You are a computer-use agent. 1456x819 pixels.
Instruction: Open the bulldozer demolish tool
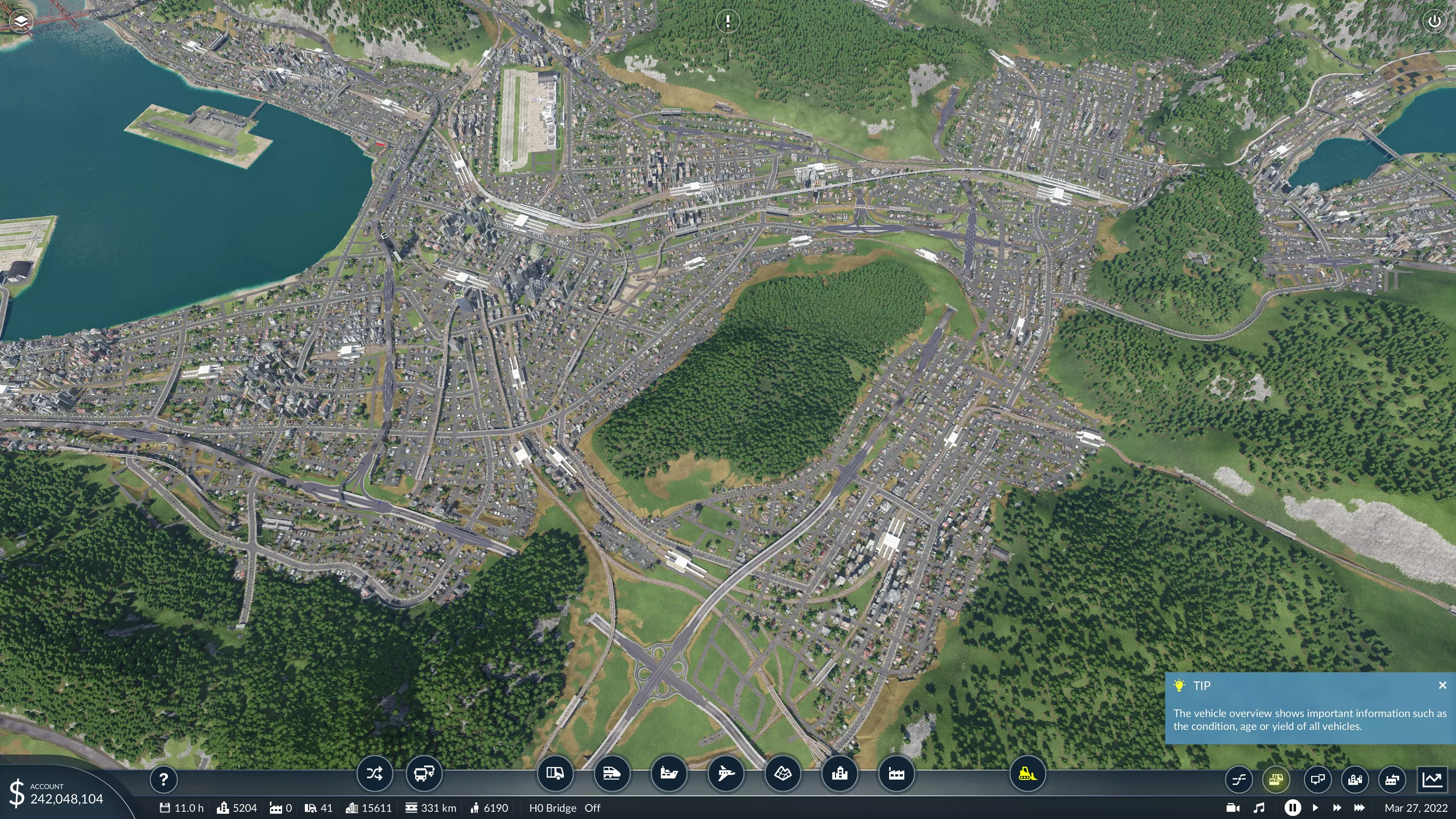1027,773
